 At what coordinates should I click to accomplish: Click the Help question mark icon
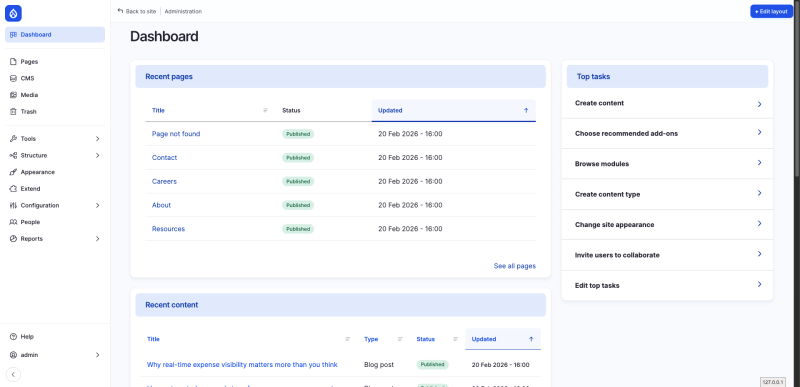pos(13,337)
